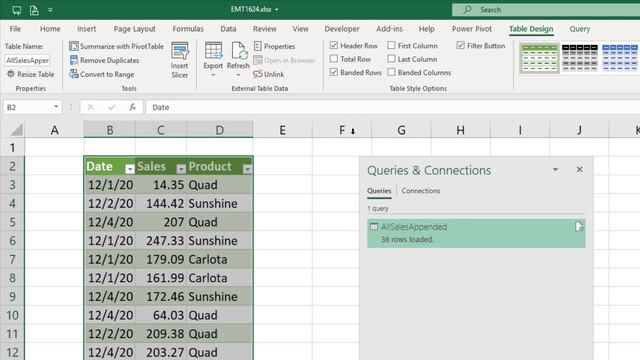Select row 5 header
This screenshot has height=360, width=640.
(12, 222)
